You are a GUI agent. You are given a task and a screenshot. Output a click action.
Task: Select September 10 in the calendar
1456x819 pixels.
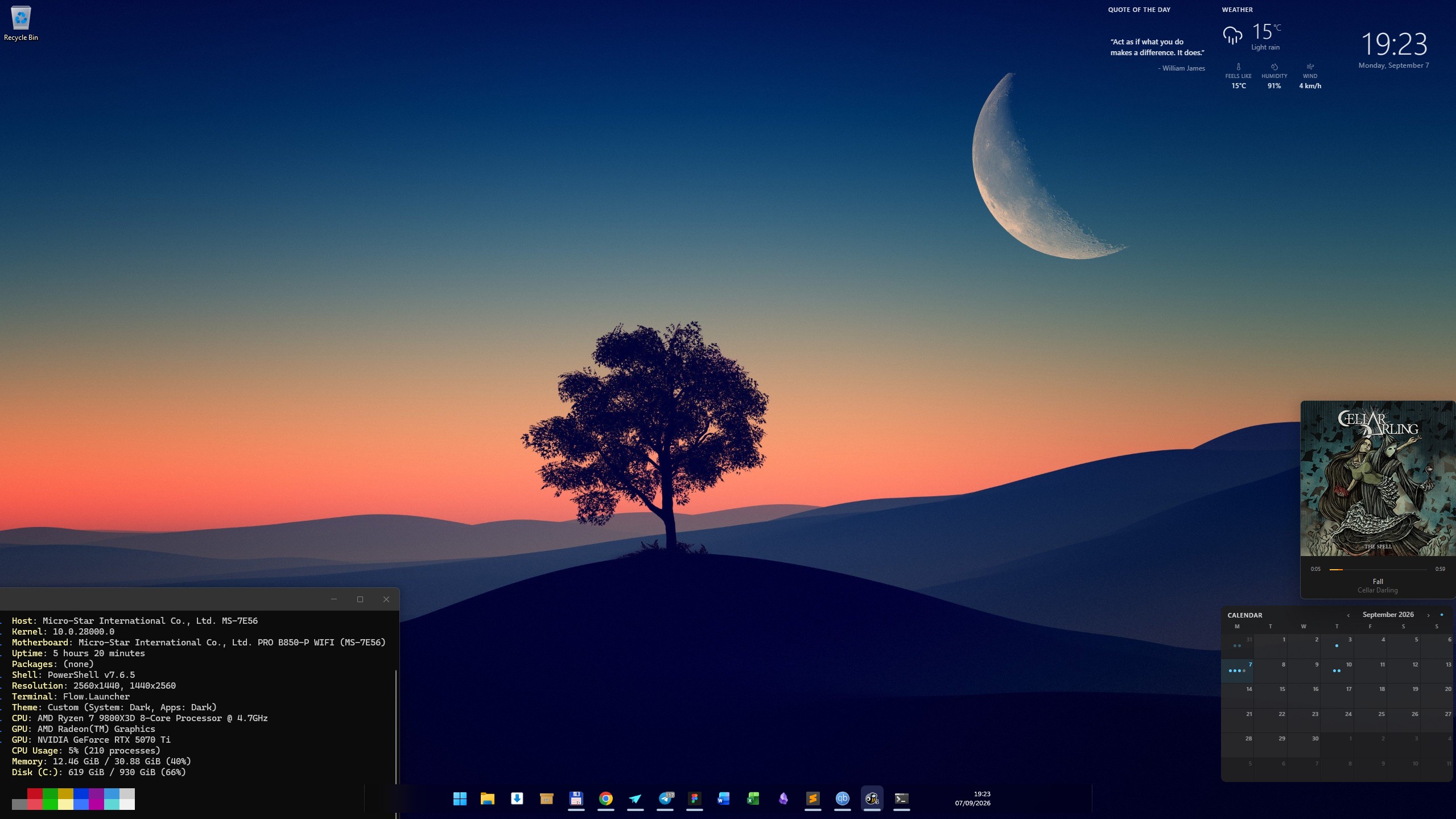1337,671
